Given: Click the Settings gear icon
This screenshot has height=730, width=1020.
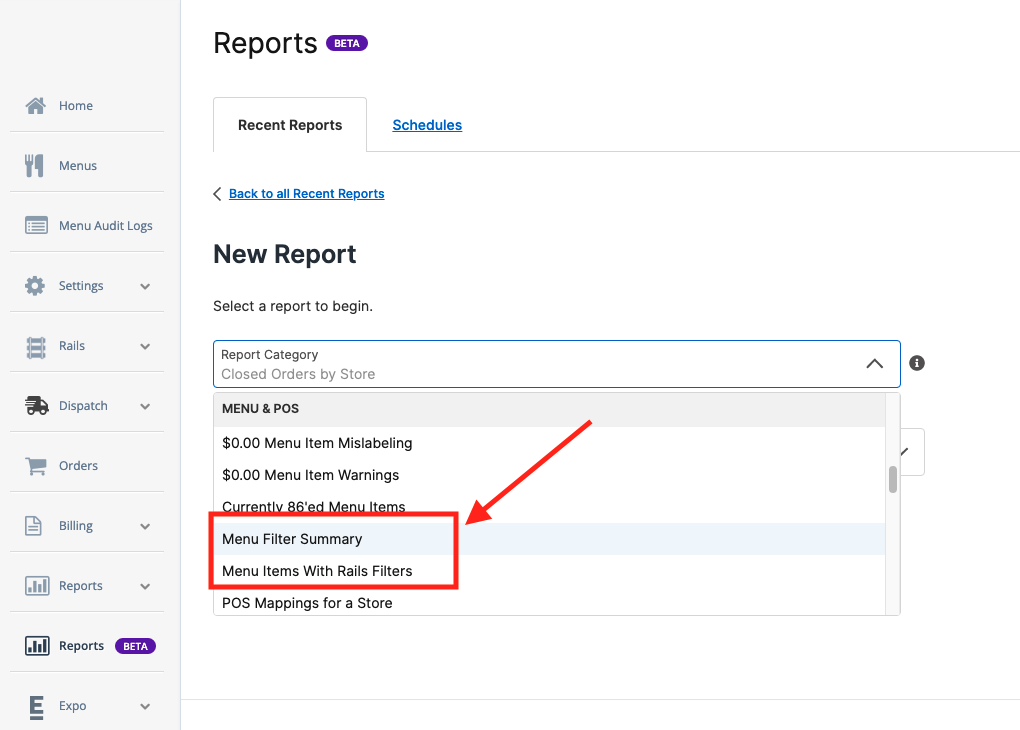Looking at the screenshot, I should (x=35, y=286).
